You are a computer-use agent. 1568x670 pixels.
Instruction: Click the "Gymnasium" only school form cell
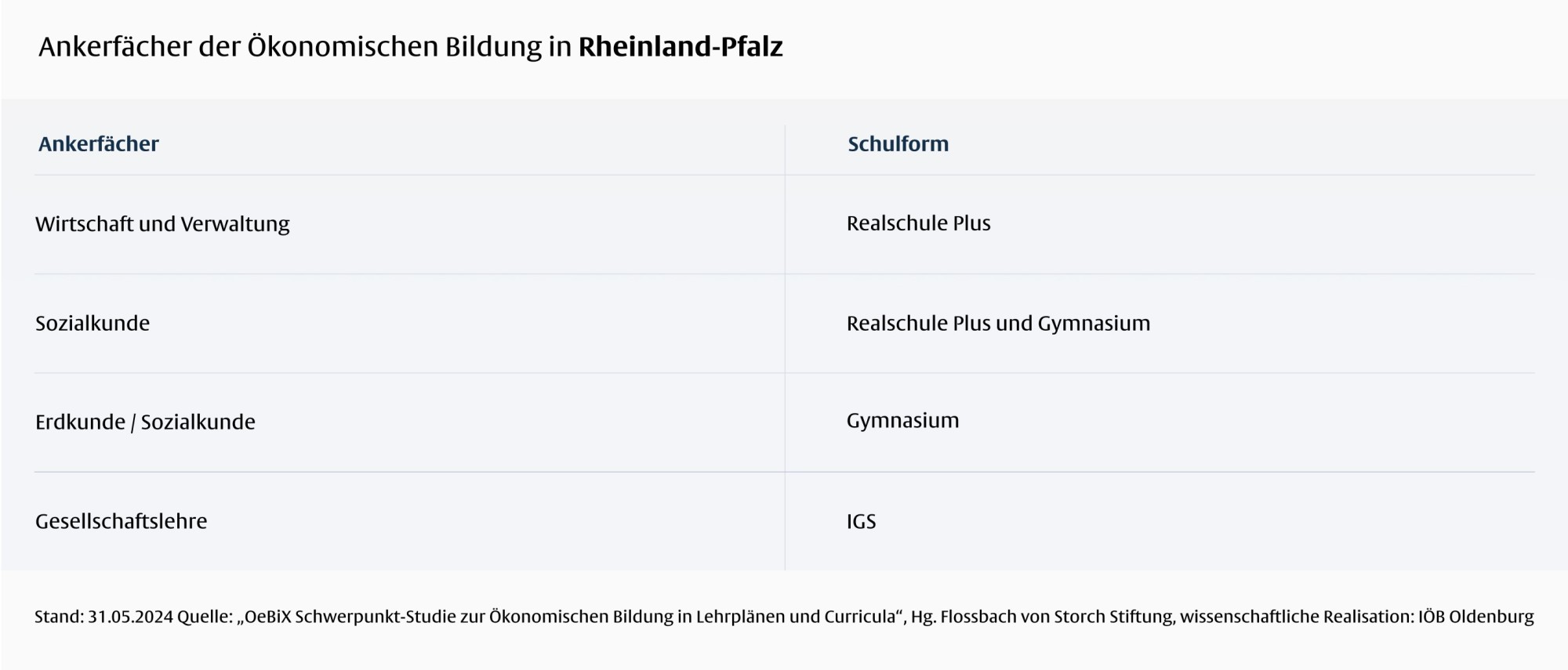tap(902, 421)
